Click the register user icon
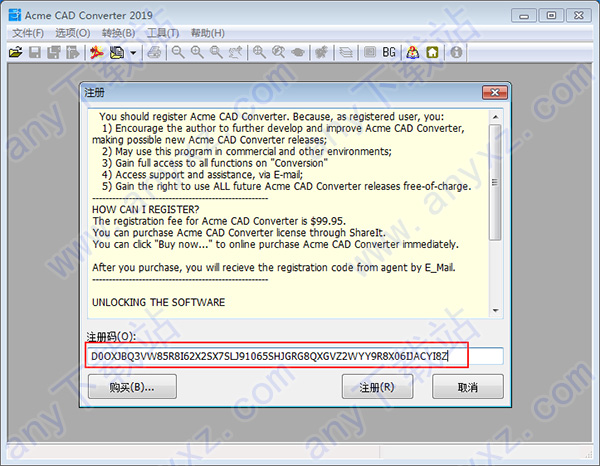Screen dimensions: 600x466 tap(412, 52)
